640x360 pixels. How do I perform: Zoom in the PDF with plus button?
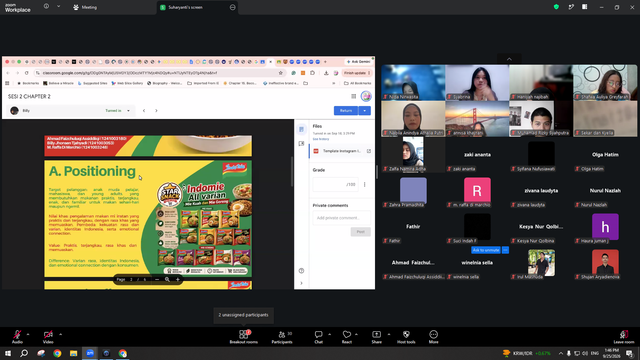coord(178,280)
